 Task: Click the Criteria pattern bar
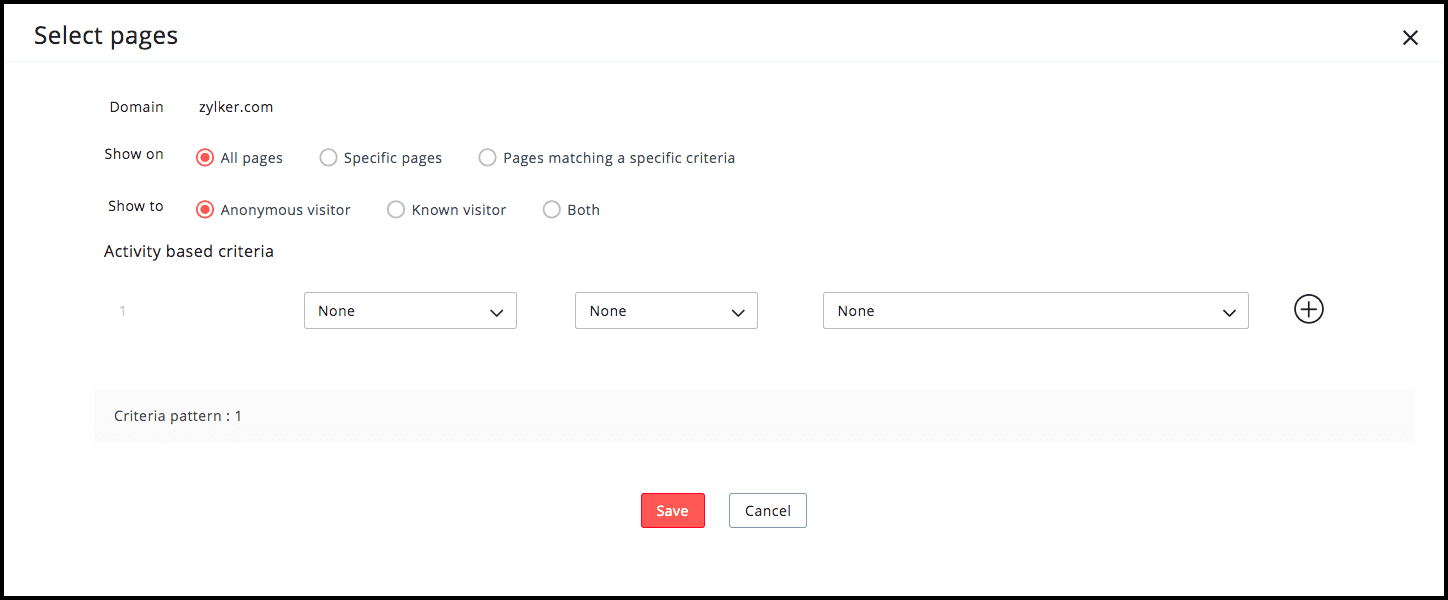753,416
